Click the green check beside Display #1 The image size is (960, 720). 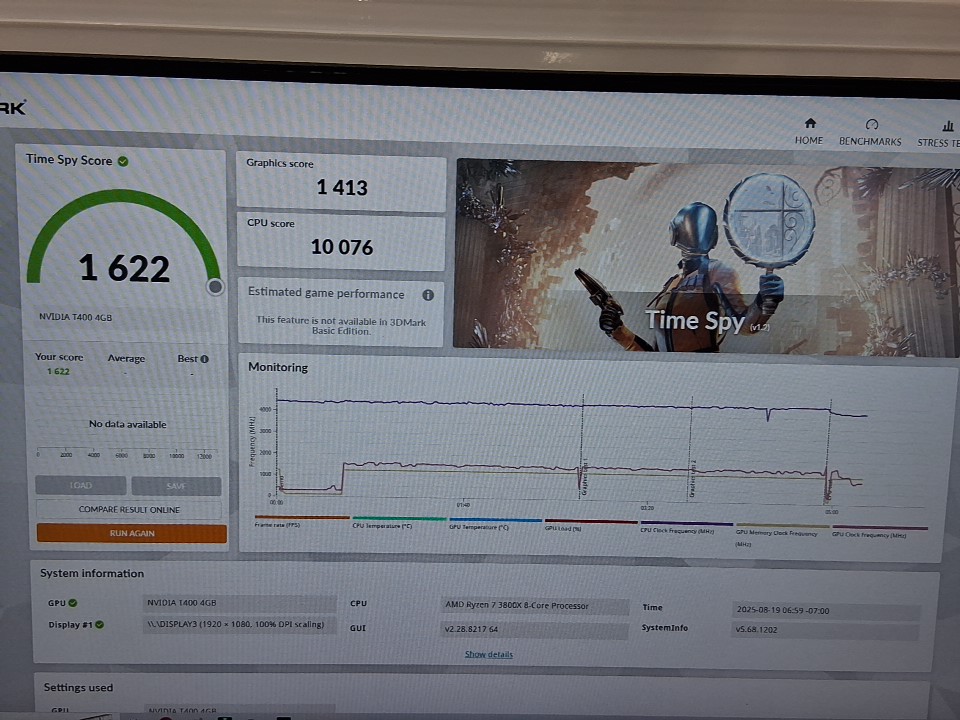pos(99,624)
